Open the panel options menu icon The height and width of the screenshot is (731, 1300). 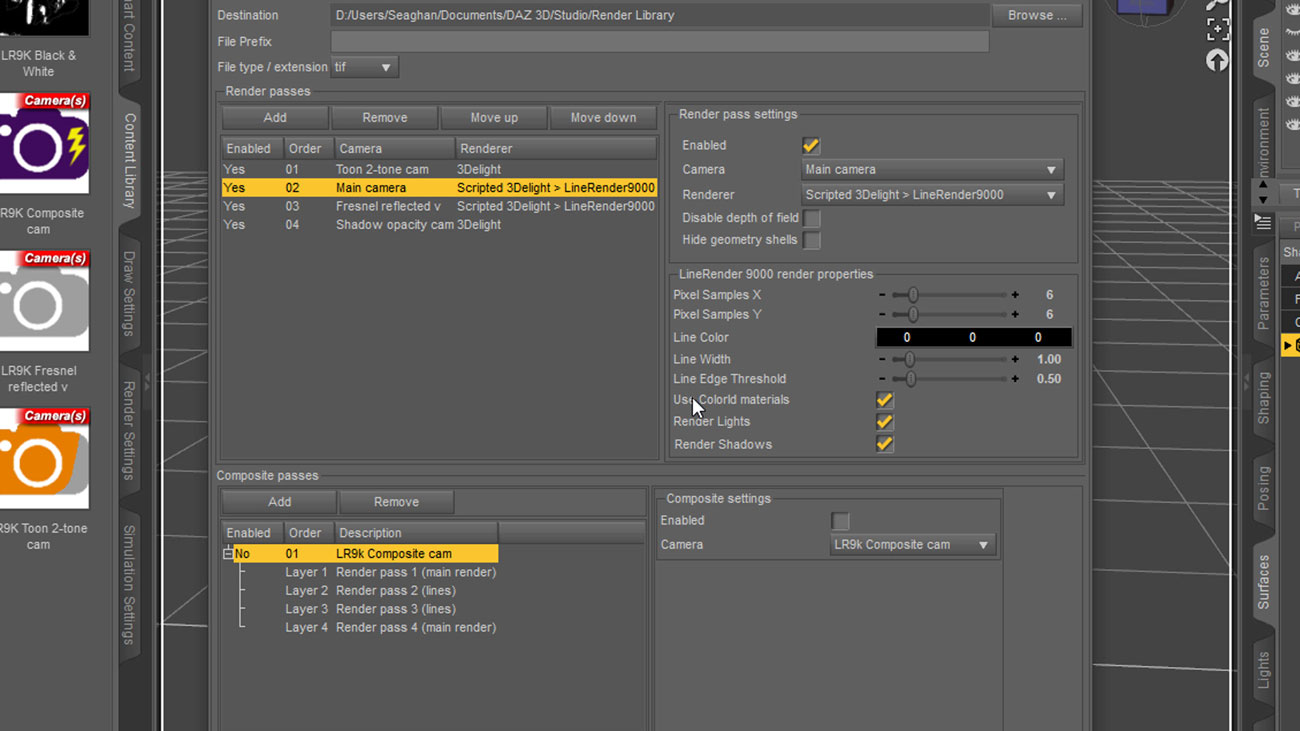[1263, 222]
